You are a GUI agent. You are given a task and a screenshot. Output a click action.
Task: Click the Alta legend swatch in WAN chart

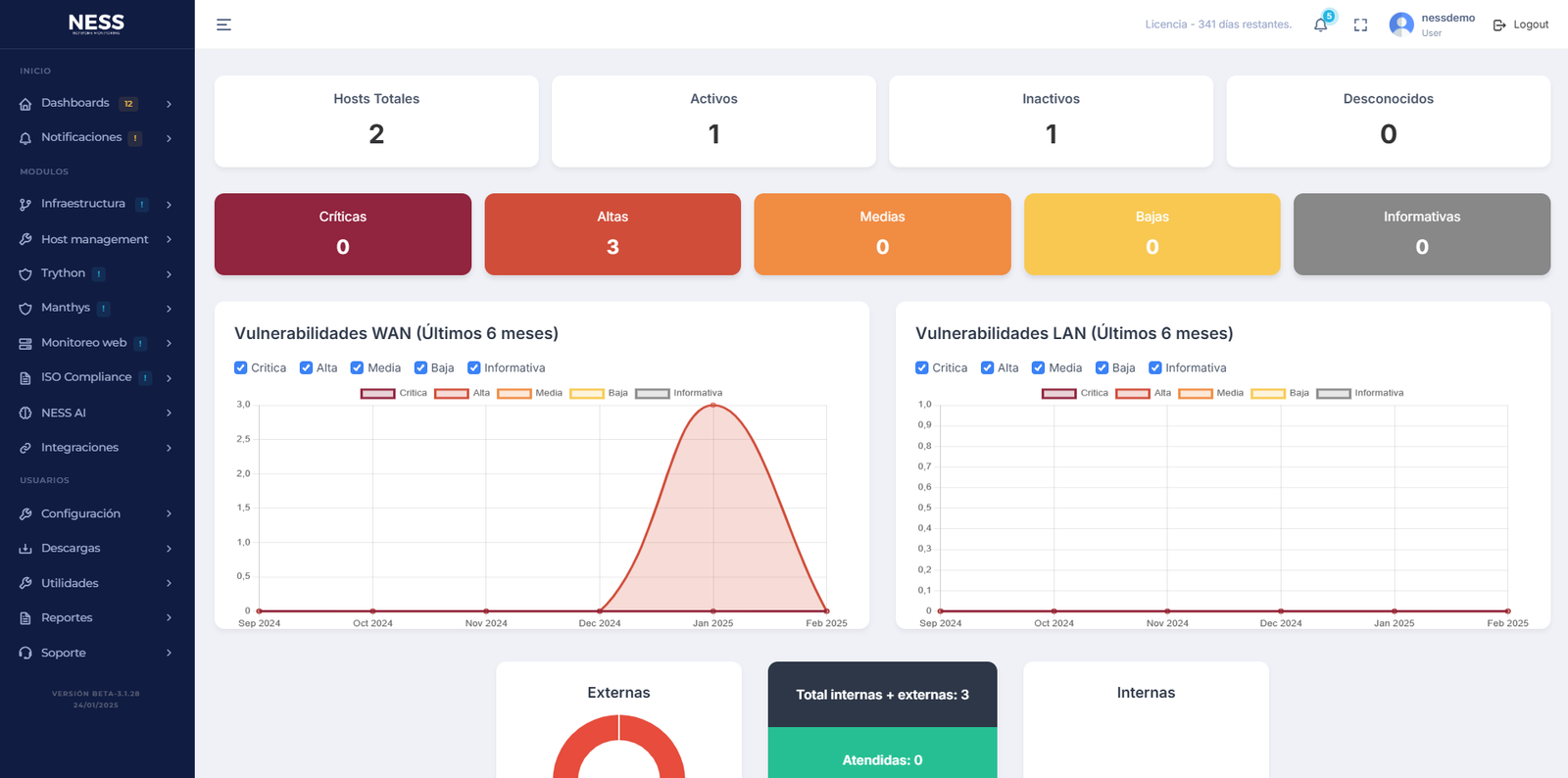452,394
